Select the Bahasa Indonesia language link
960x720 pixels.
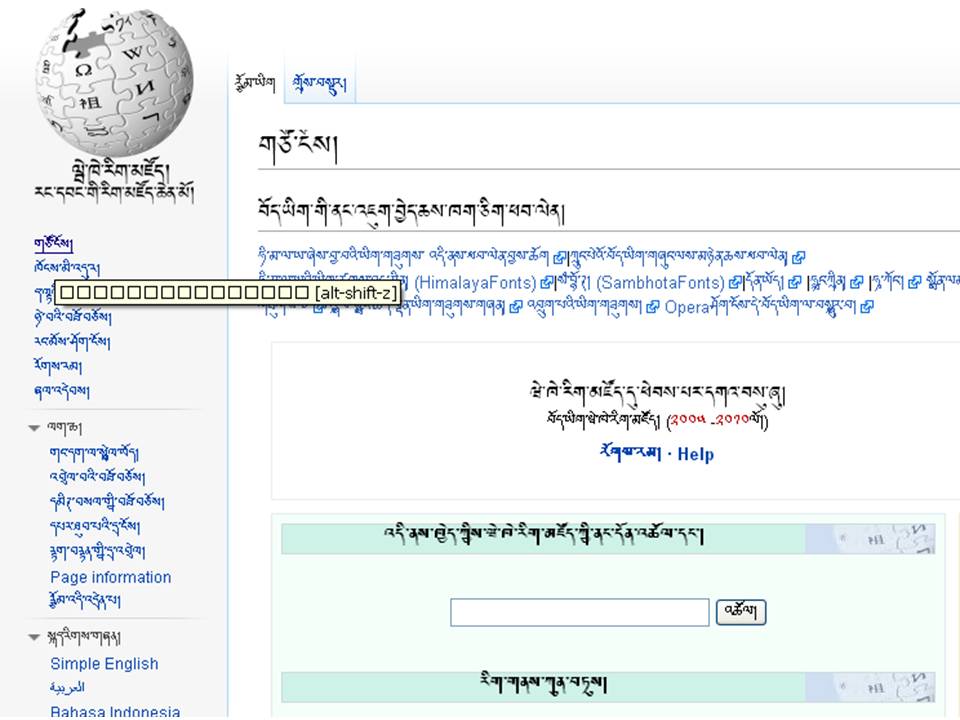[x=115, y=710]
